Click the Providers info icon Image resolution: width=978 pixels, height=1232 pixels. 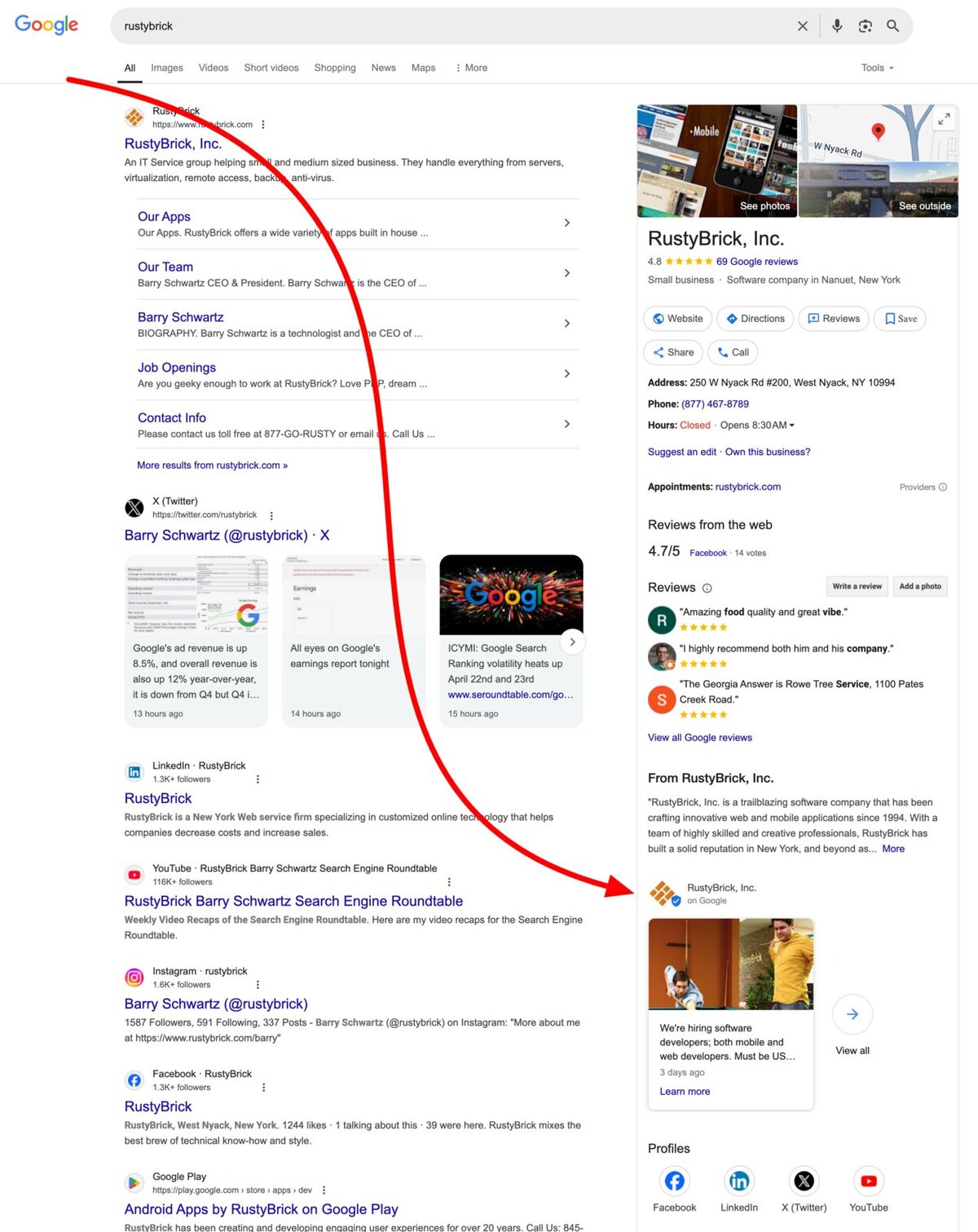(943, 488)
